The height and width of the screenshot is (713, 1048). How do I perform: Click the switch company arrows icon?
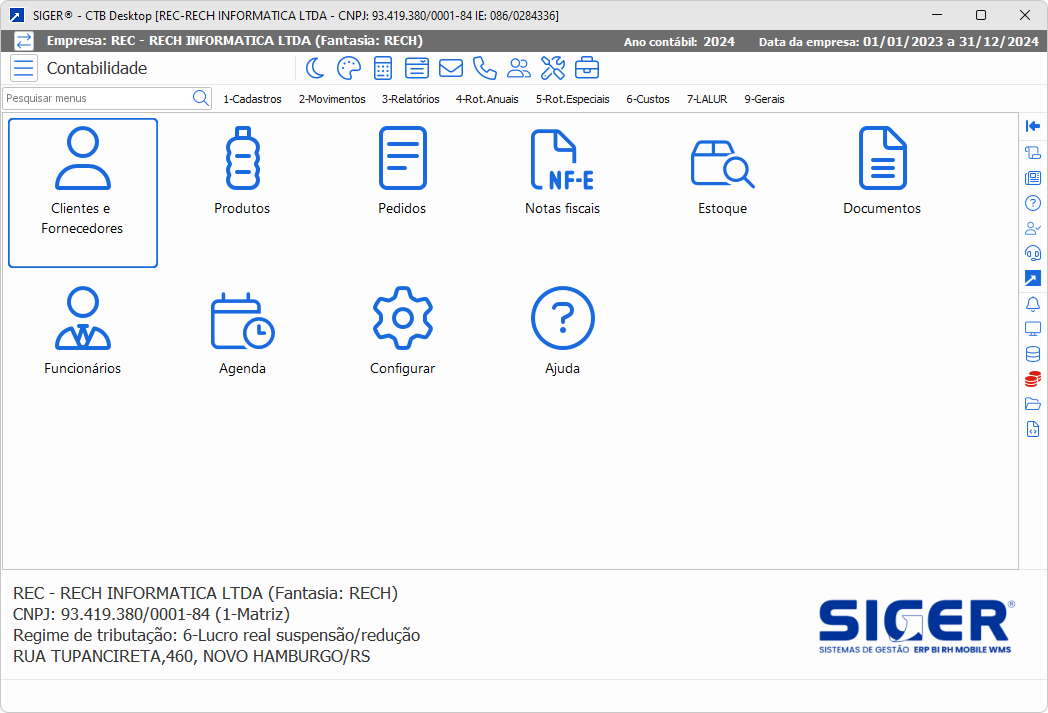(24, 41)
